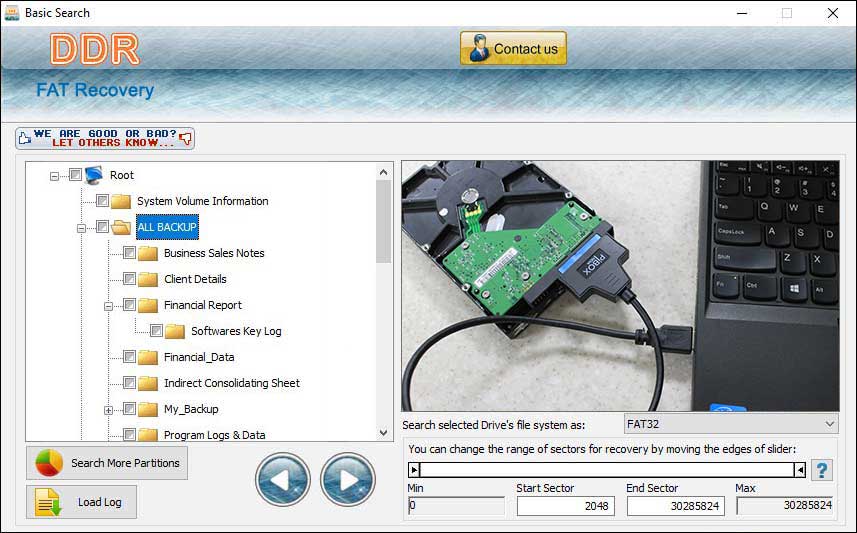
Task: Click the Indirect Consolidating Sheet folder icon
Action: tap(148, 383)
